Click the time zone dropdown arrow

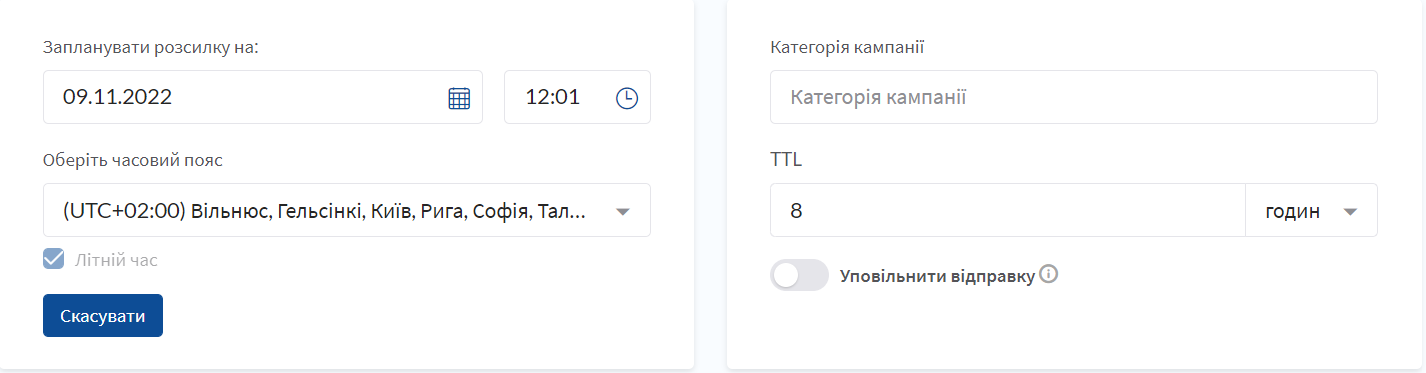[x=622, y=211]
